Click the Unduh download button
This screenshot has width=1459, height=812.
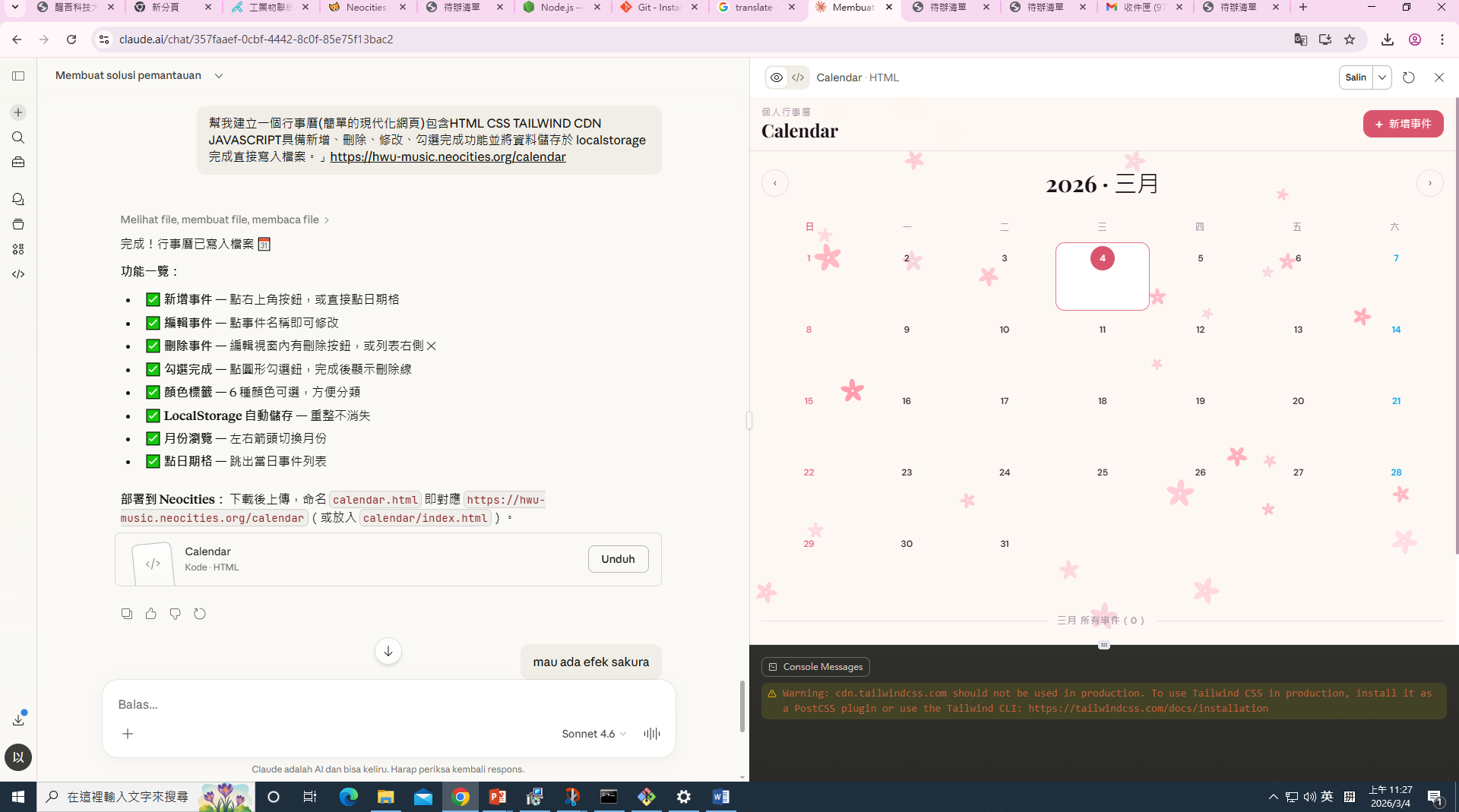(x=618, y=559)
